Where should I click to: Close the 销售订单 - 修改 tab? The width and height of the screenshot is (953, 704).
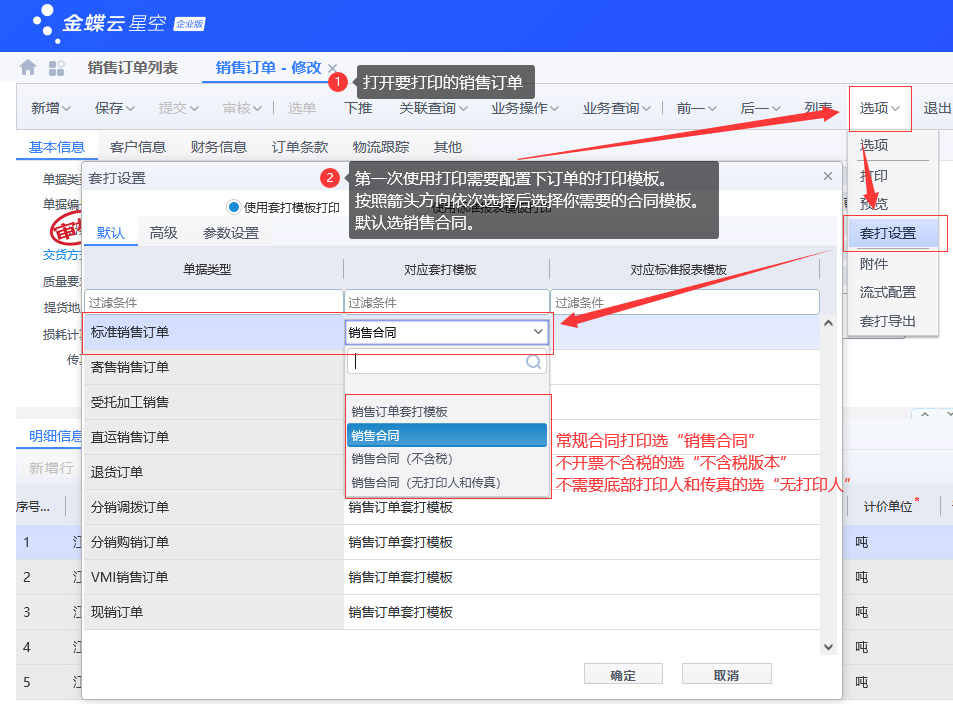332,68
